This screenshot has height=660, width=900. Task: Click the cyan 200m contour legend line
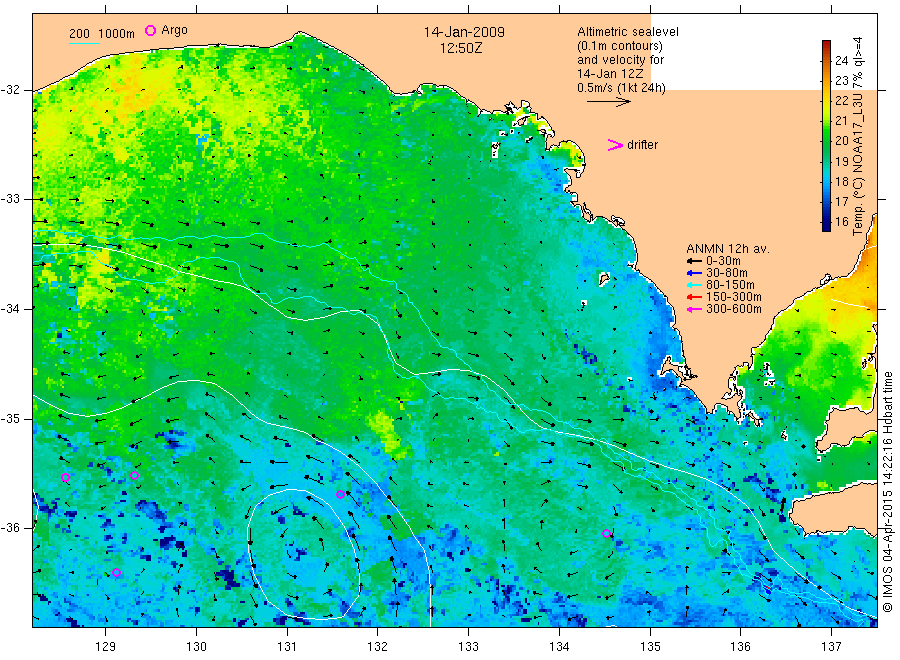[x=84, y=43]
